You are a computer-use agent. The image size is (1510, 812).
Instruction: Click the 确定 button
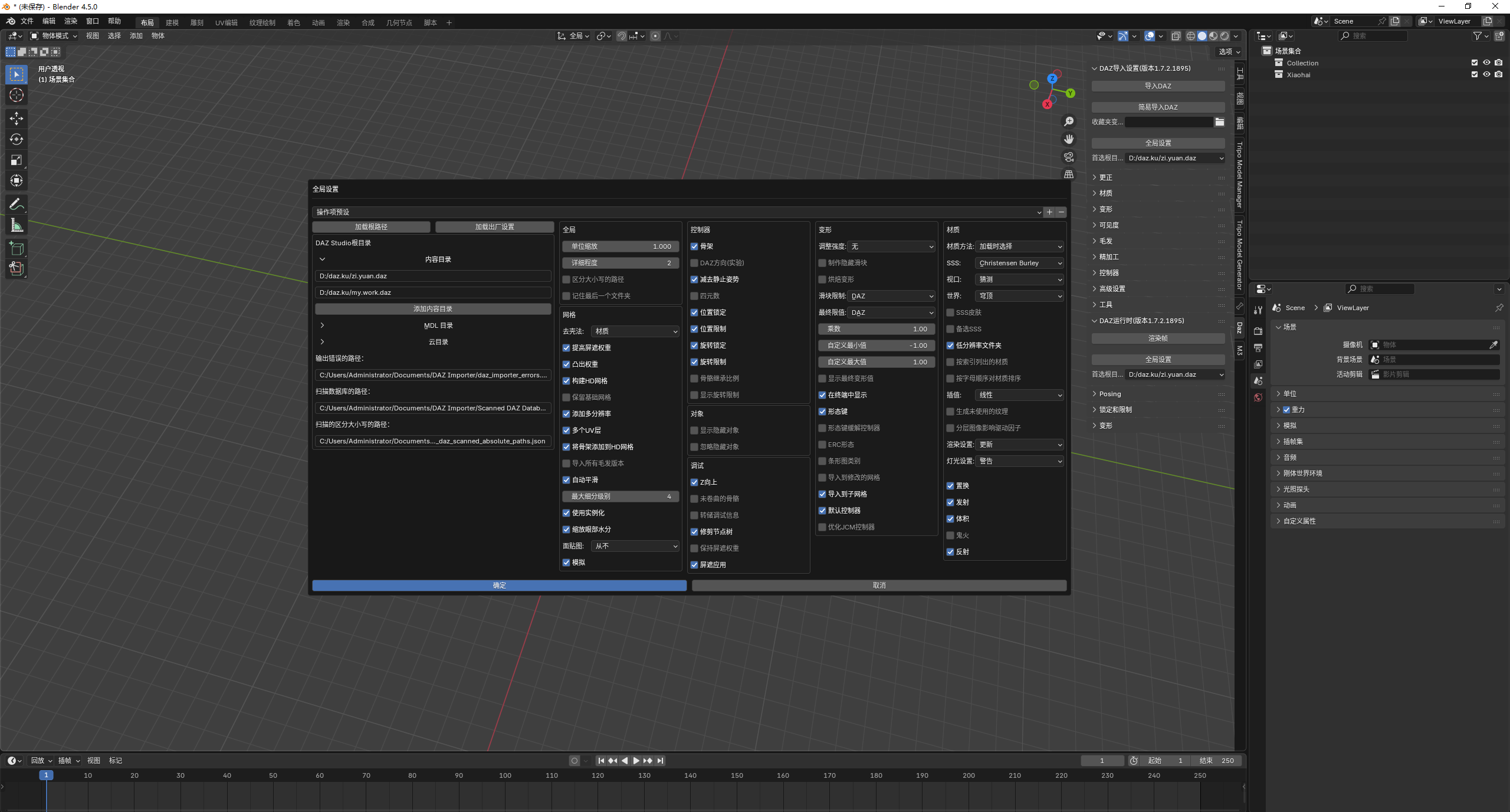pyautogui.click(x=499, y=586)
